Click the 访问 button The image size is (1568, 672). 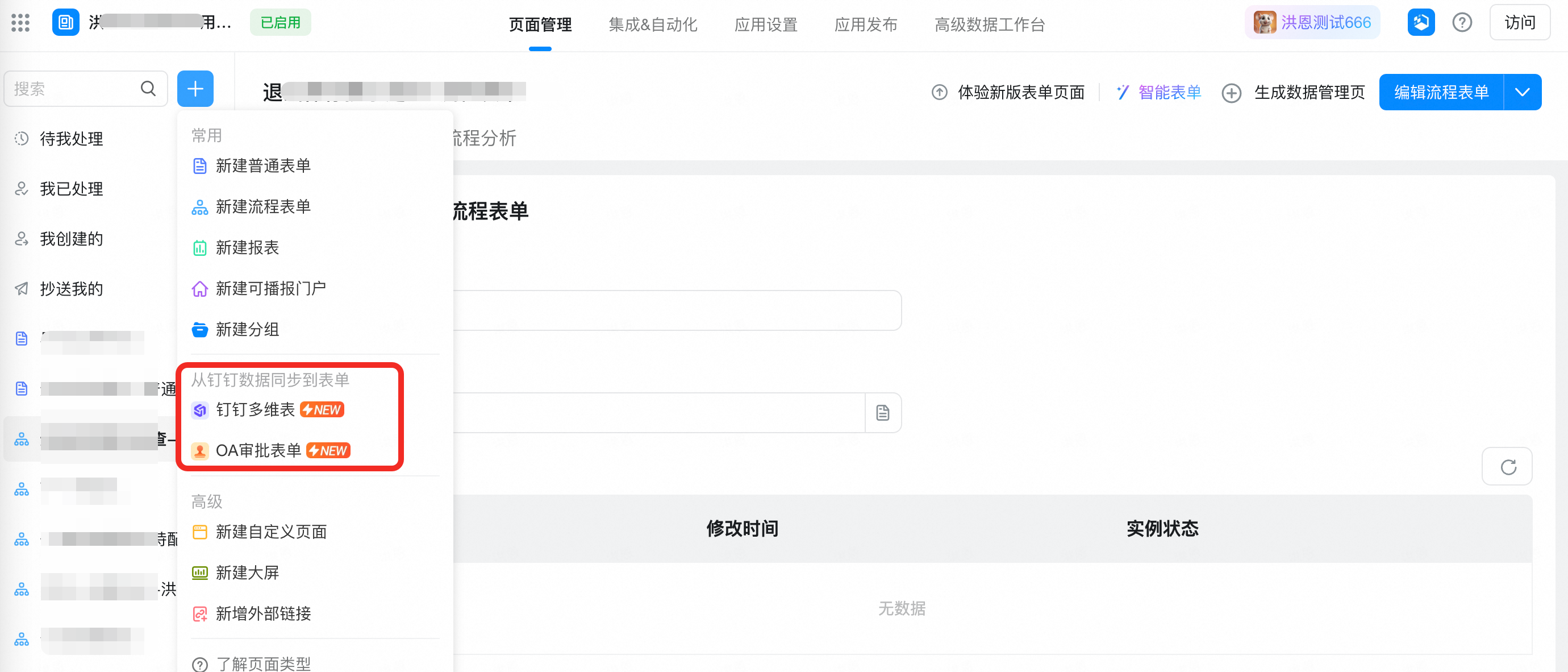click(x=1519, y=23)
